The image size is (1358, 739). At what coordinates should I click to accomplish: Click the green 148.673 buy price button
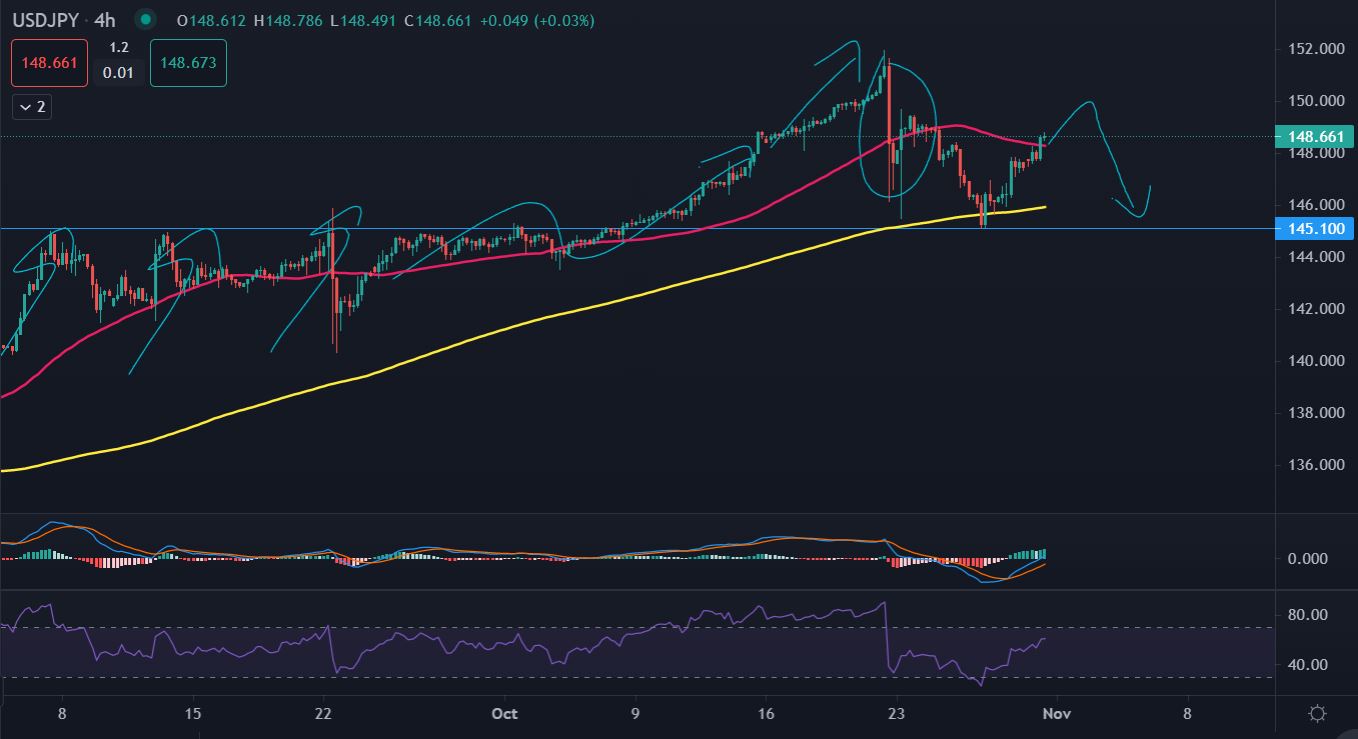(x=188, y=63)
